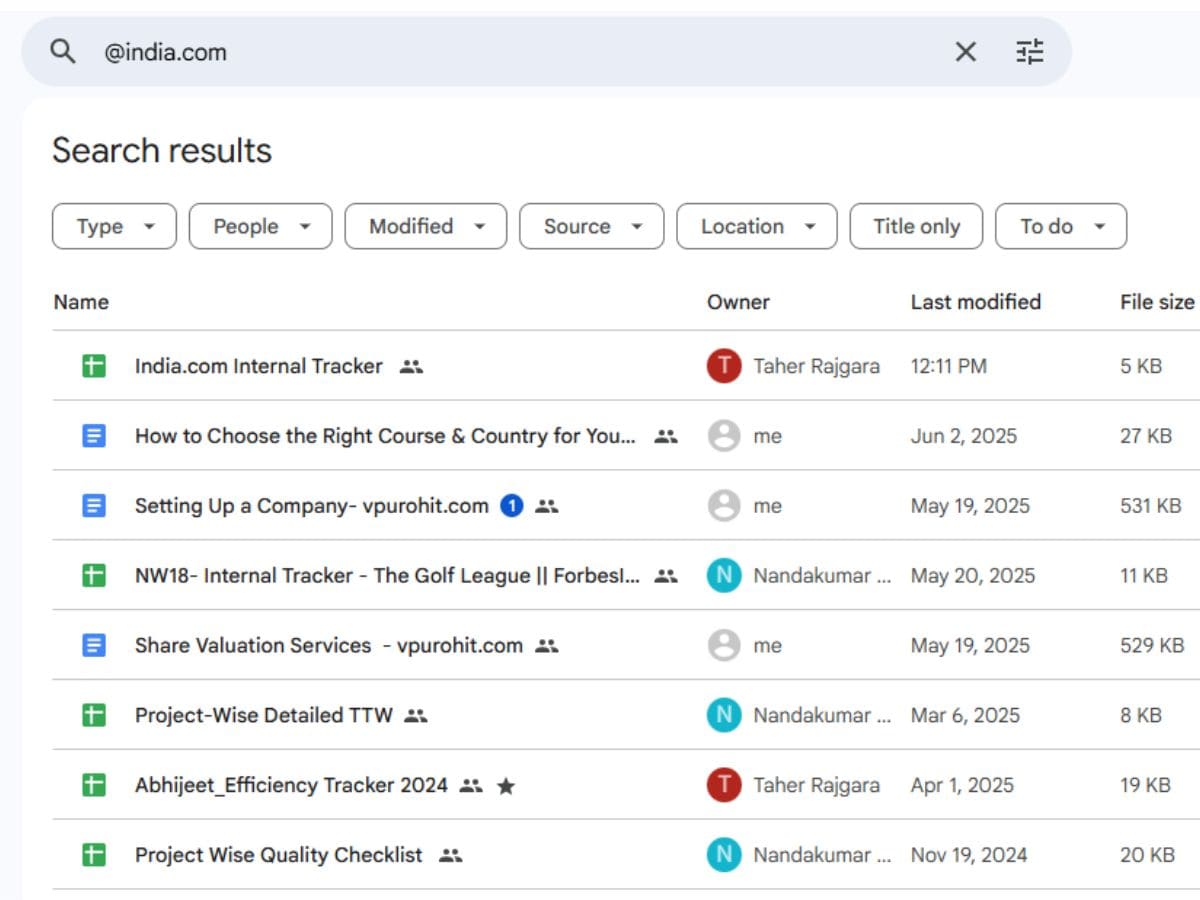This screenshot has width=1200, height=900.
Task: Click the Search results heading
Action: click(162, 151)
